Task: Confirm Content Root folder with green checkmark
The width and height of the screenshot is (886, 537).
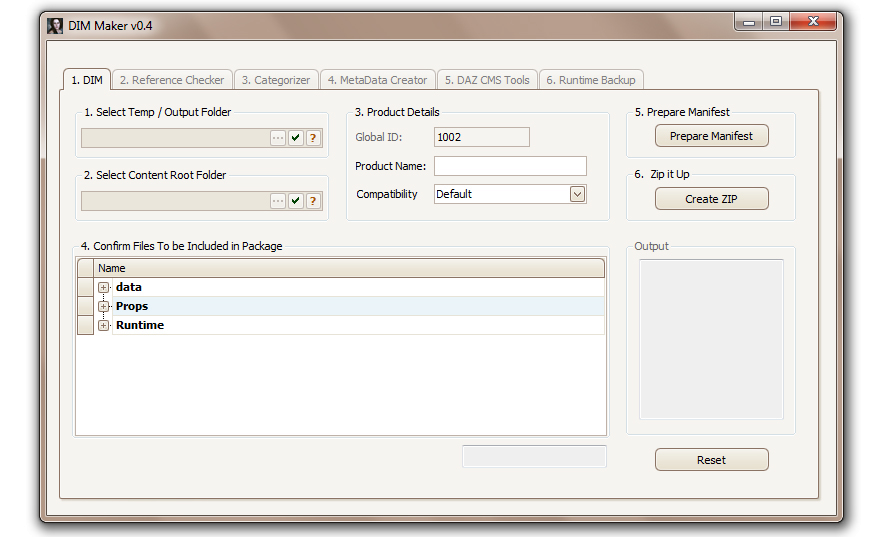Action: 296,201
